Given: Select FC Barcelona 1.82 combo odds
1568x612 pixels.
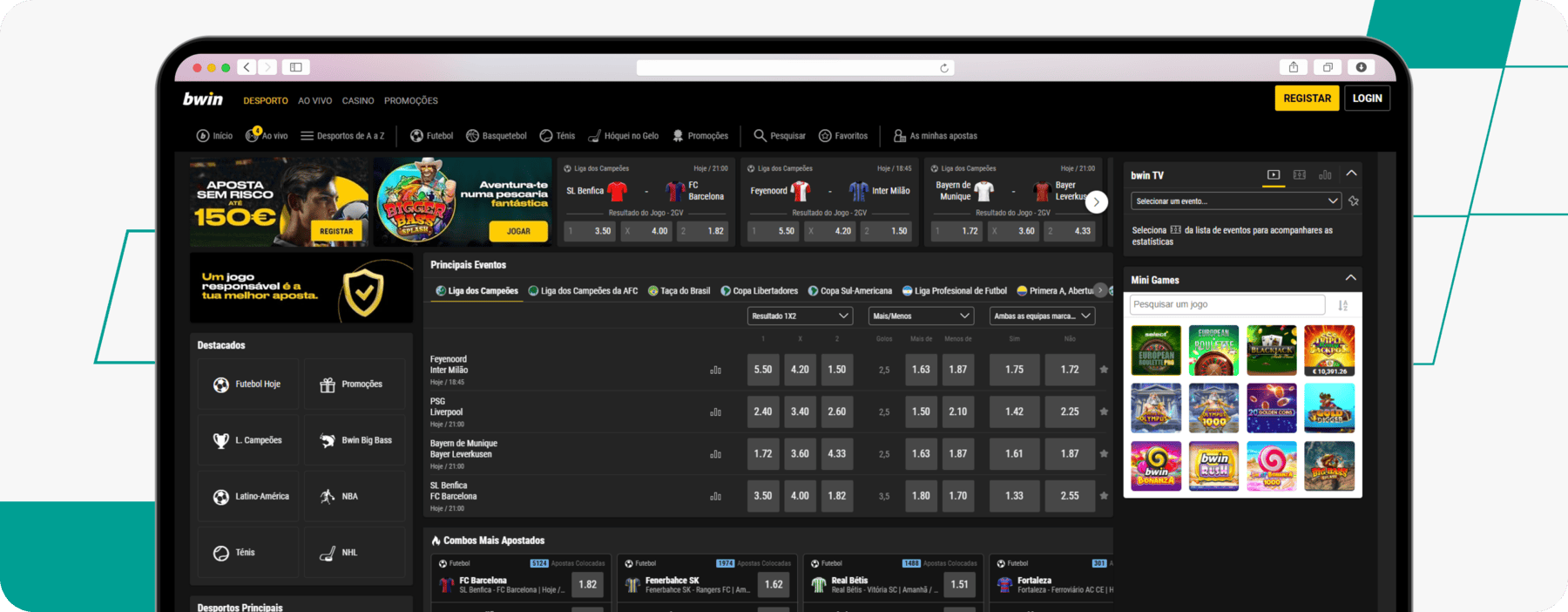Looking at the screenshot, I should click(x=588, y=585).
